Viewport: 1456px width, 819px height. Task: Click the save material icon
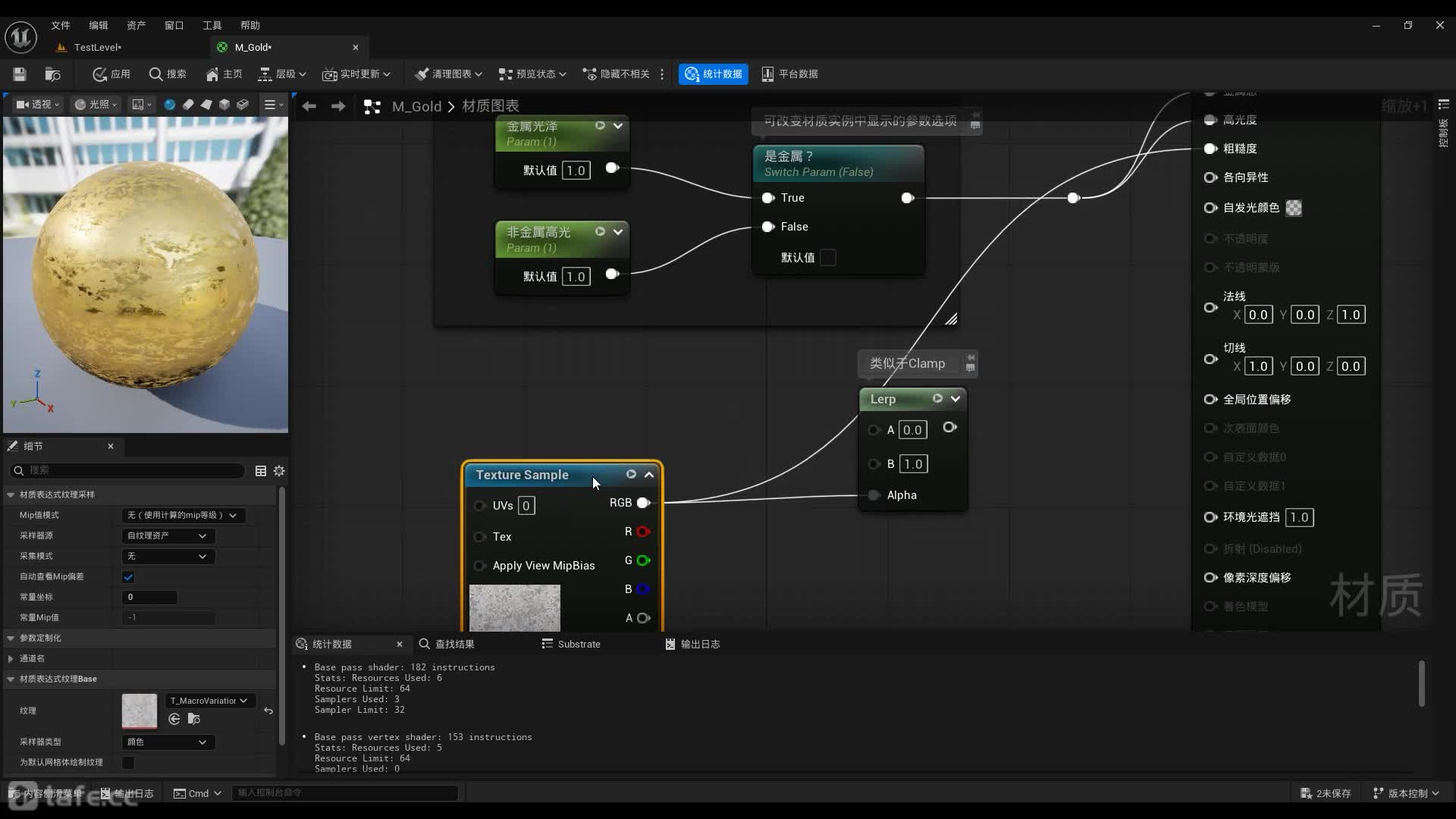click(x=20, y=74)
